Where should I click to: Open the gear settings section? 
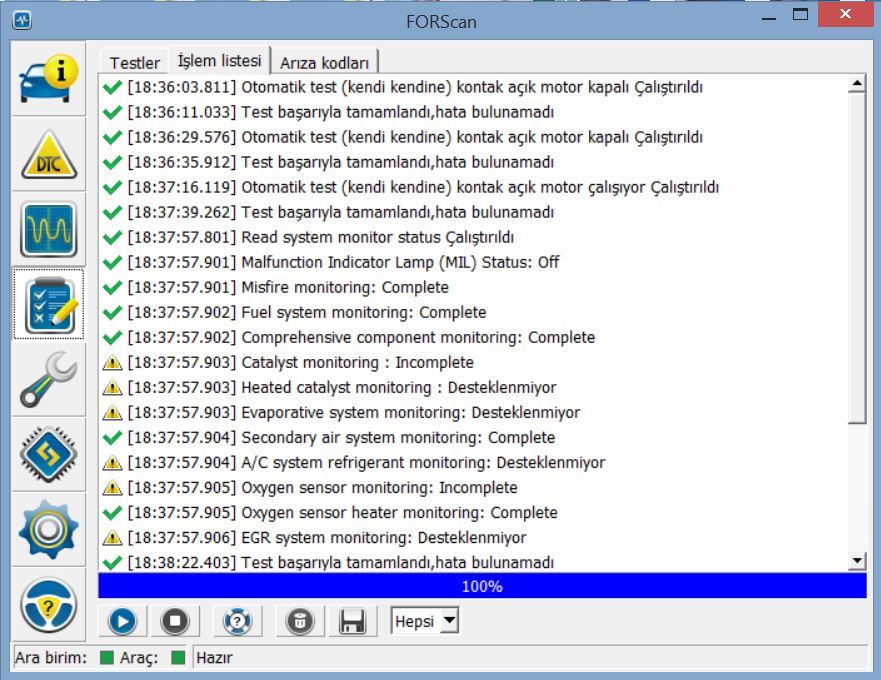tap(49, 529)
